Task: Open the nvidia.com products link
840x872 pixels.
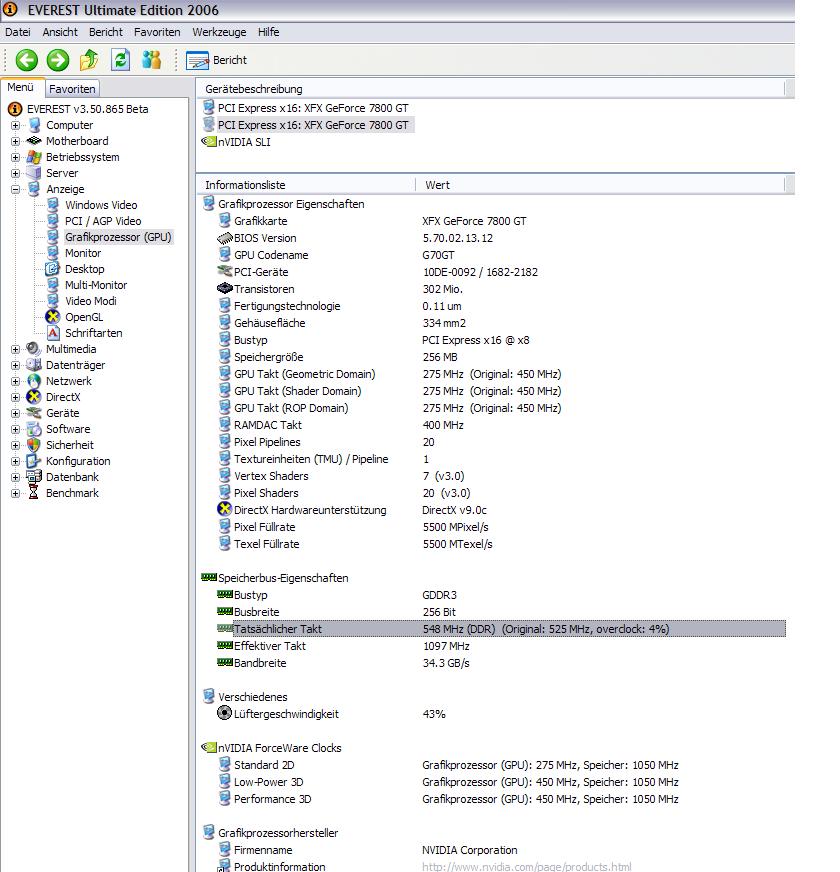Action: (526, 866)
